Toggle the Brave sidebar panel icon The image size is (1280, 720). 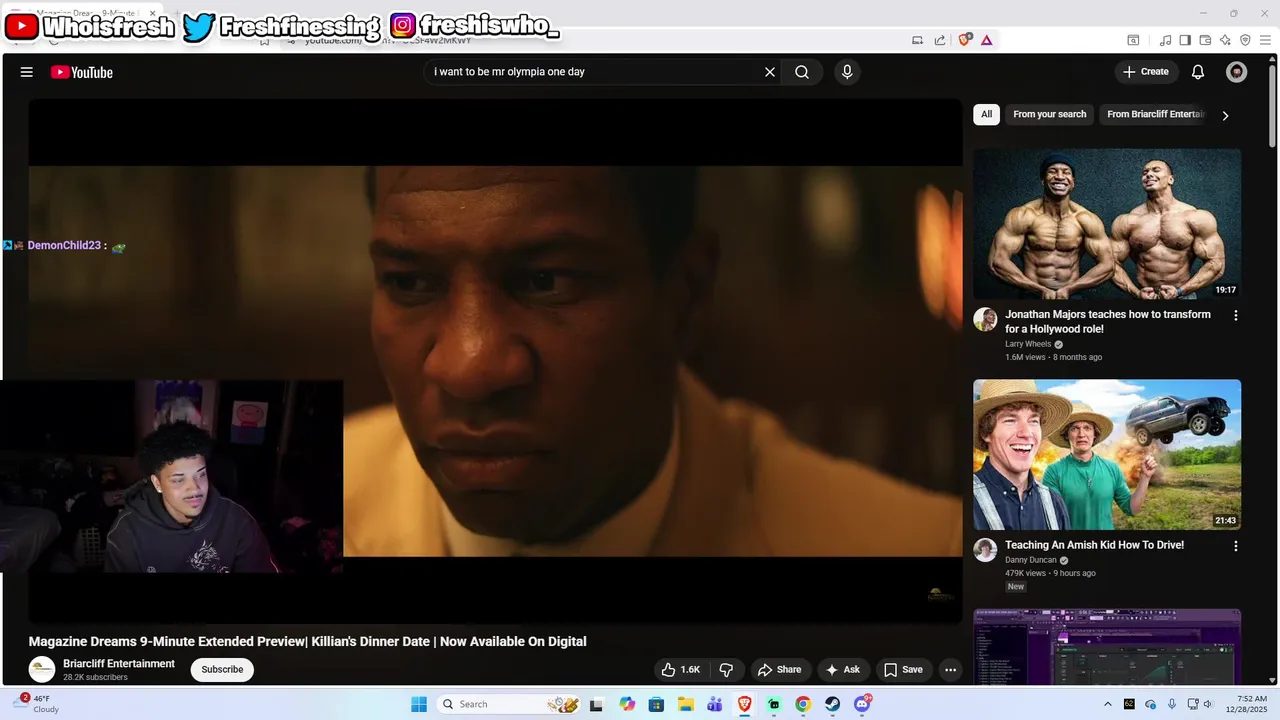1185,40
